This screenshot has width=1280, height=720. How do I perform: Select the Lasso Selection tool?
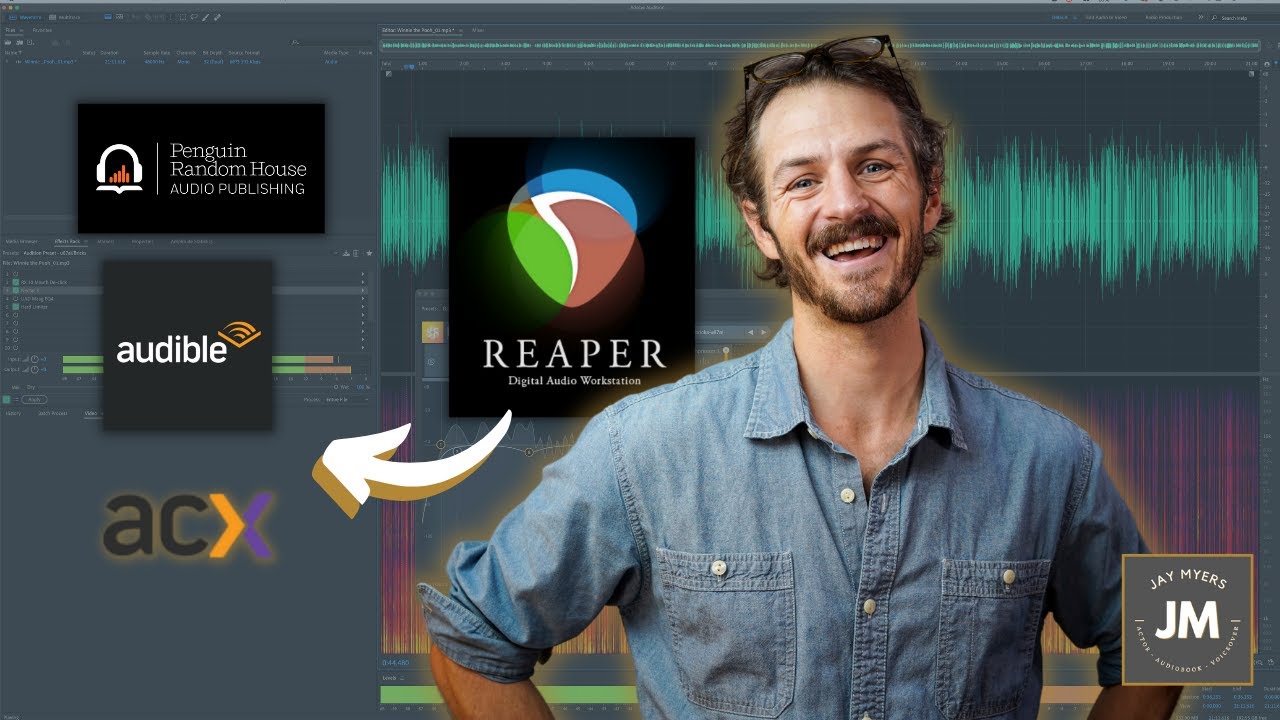pos(194,17)
